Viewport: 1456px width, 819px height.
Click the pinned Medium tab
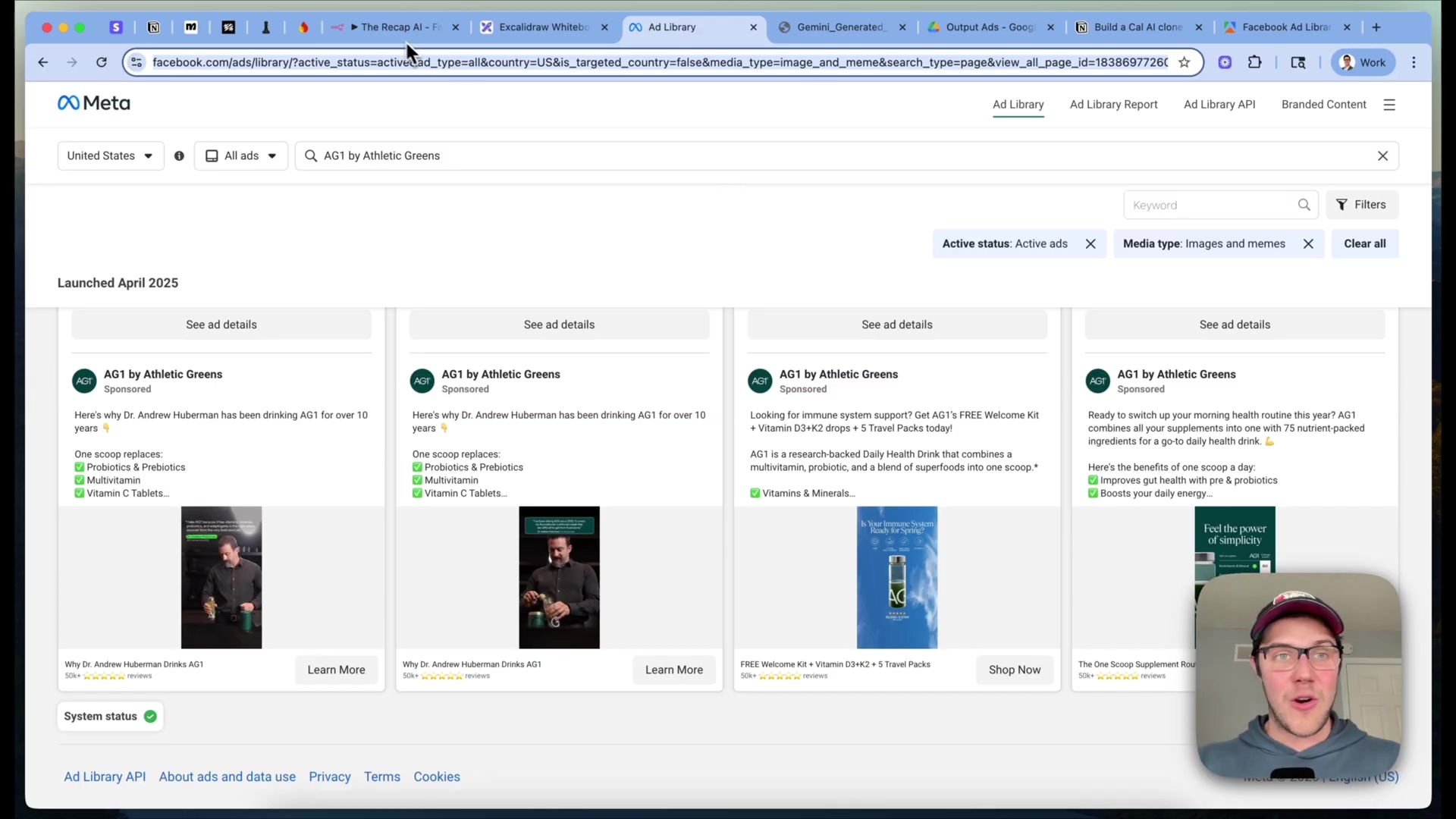[191, 27]
